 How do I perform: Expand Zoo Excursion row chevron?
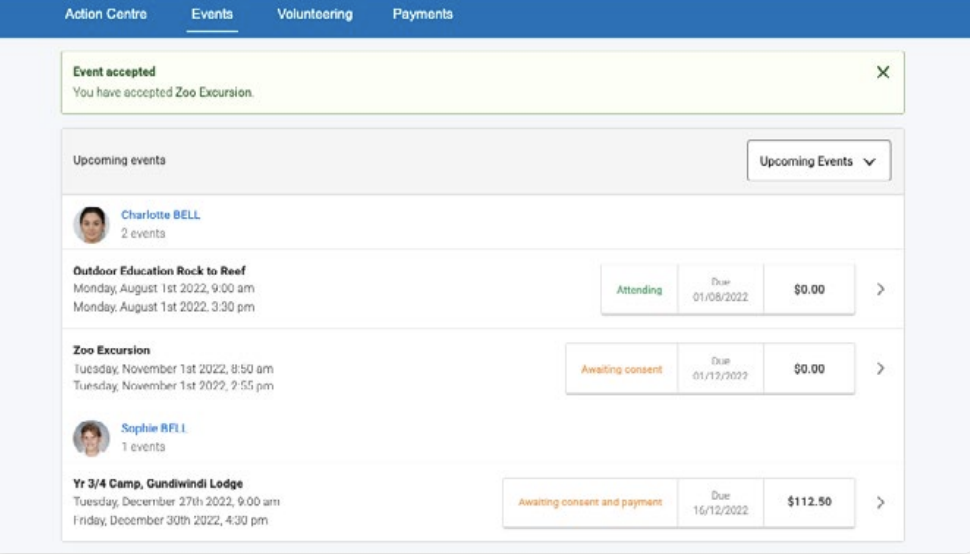pos(880,369)
